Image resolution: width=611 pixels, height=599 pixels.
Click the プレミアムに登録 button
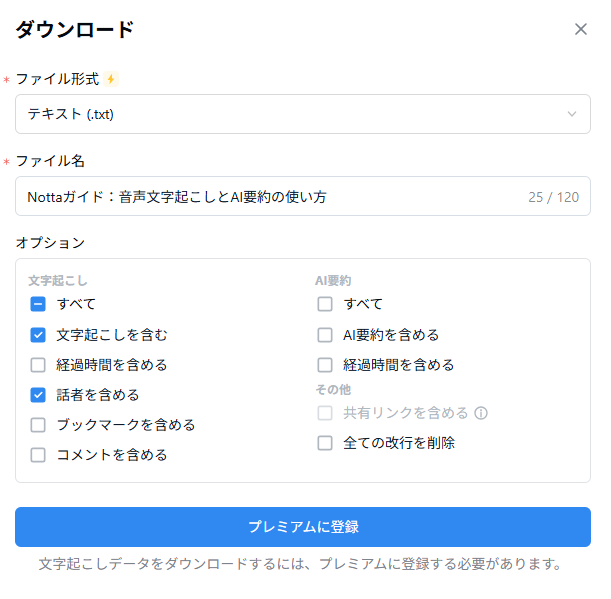click(x=303, y=527)
